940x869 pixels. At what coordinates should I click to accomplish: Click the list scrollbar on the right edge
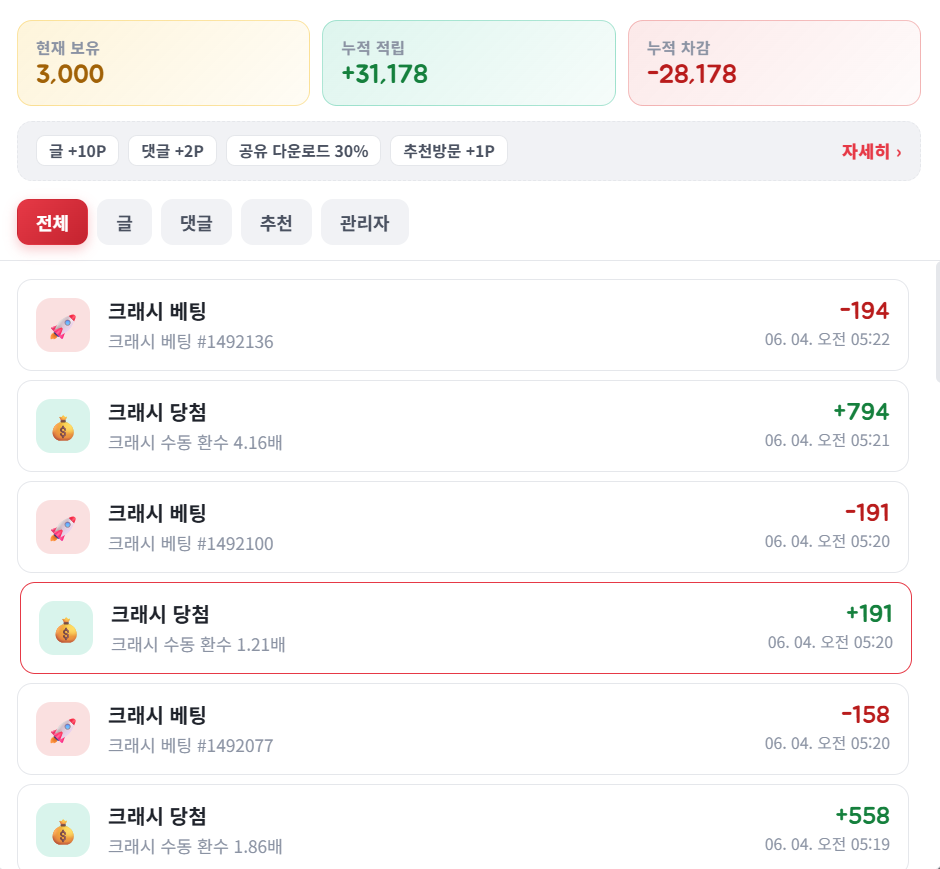[937, 321]
